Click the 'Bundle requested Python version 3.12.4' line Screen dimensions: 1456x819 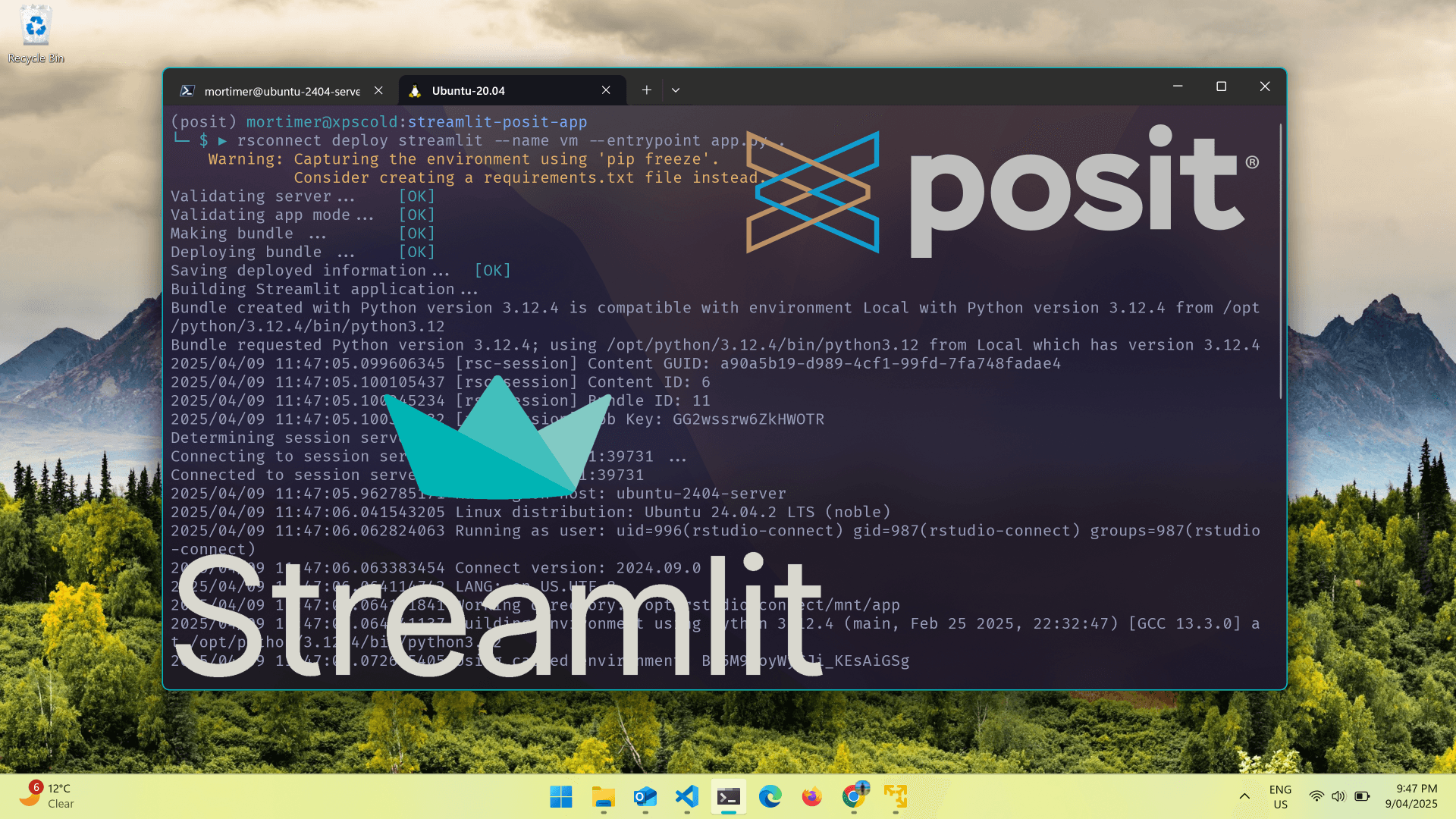coord(715,345)
